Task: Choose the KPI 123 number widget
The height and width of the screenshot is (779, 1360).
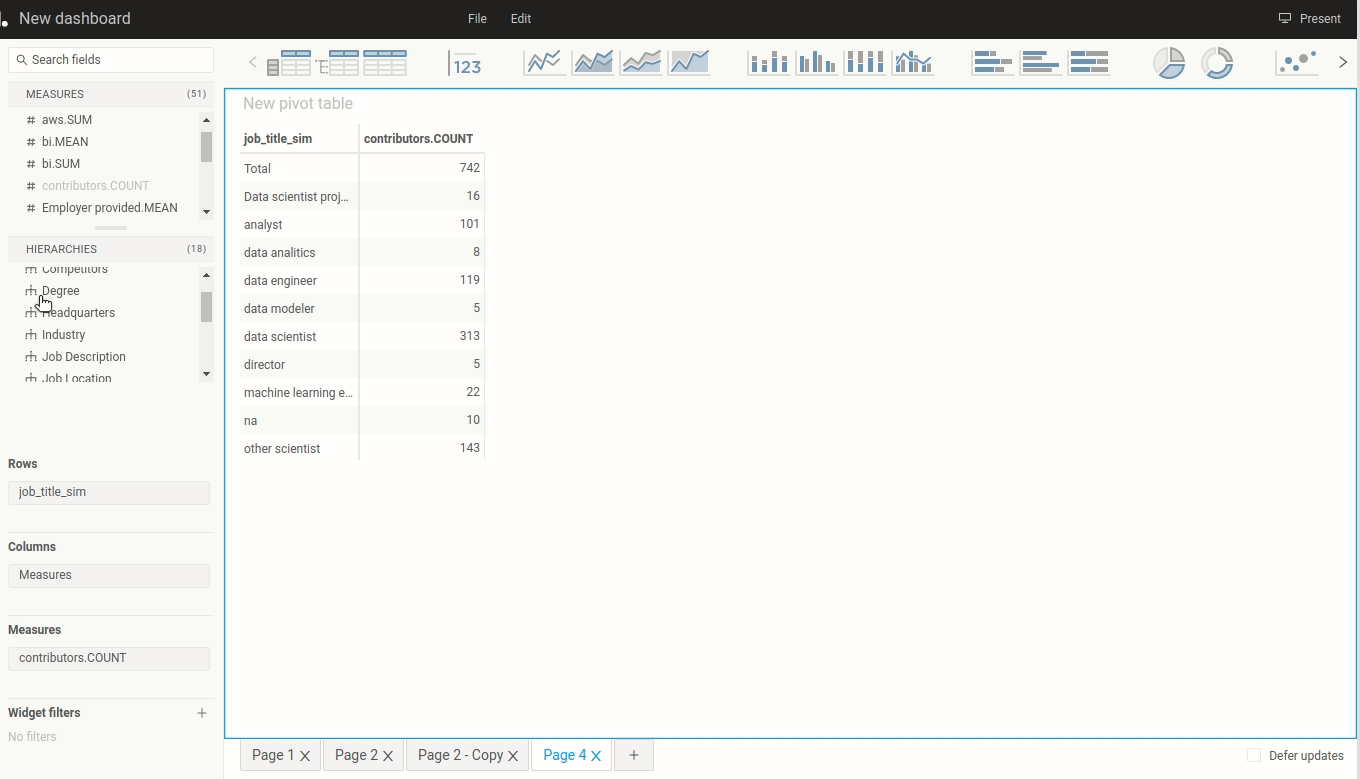Action: coord(466,63)
